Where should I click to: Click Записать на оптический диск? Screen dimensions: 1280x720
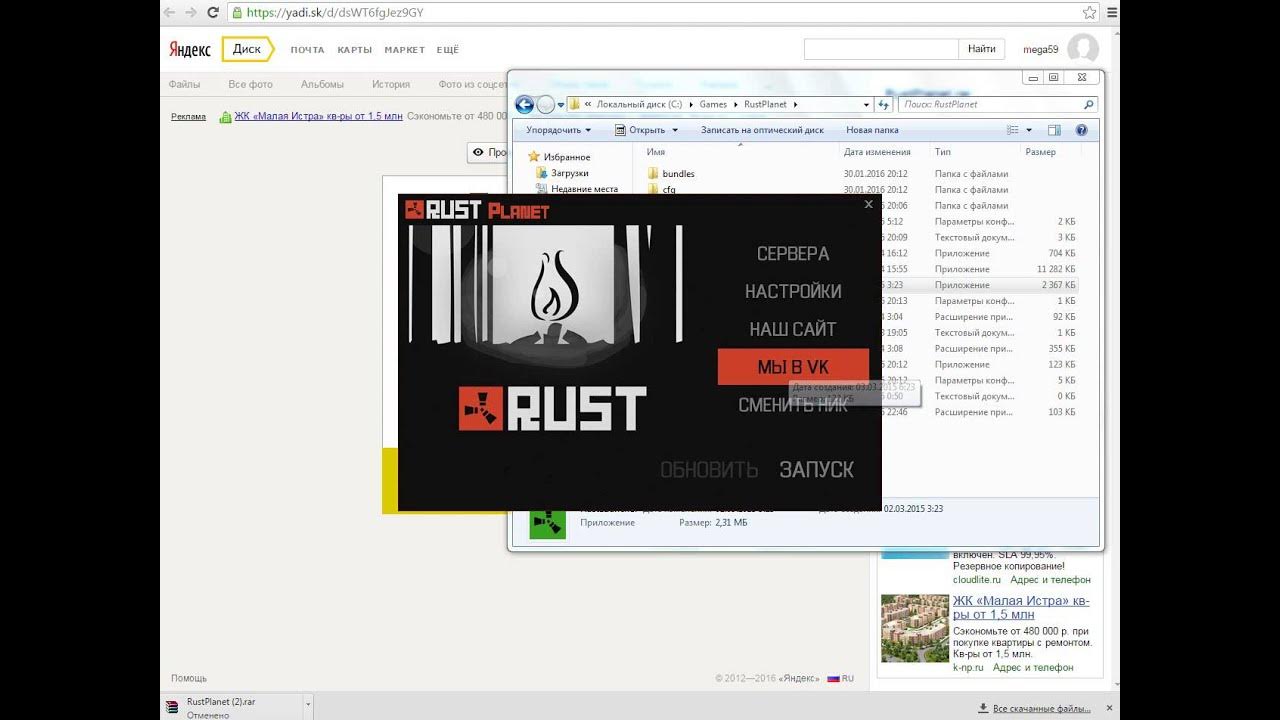(x=762, y=130)
